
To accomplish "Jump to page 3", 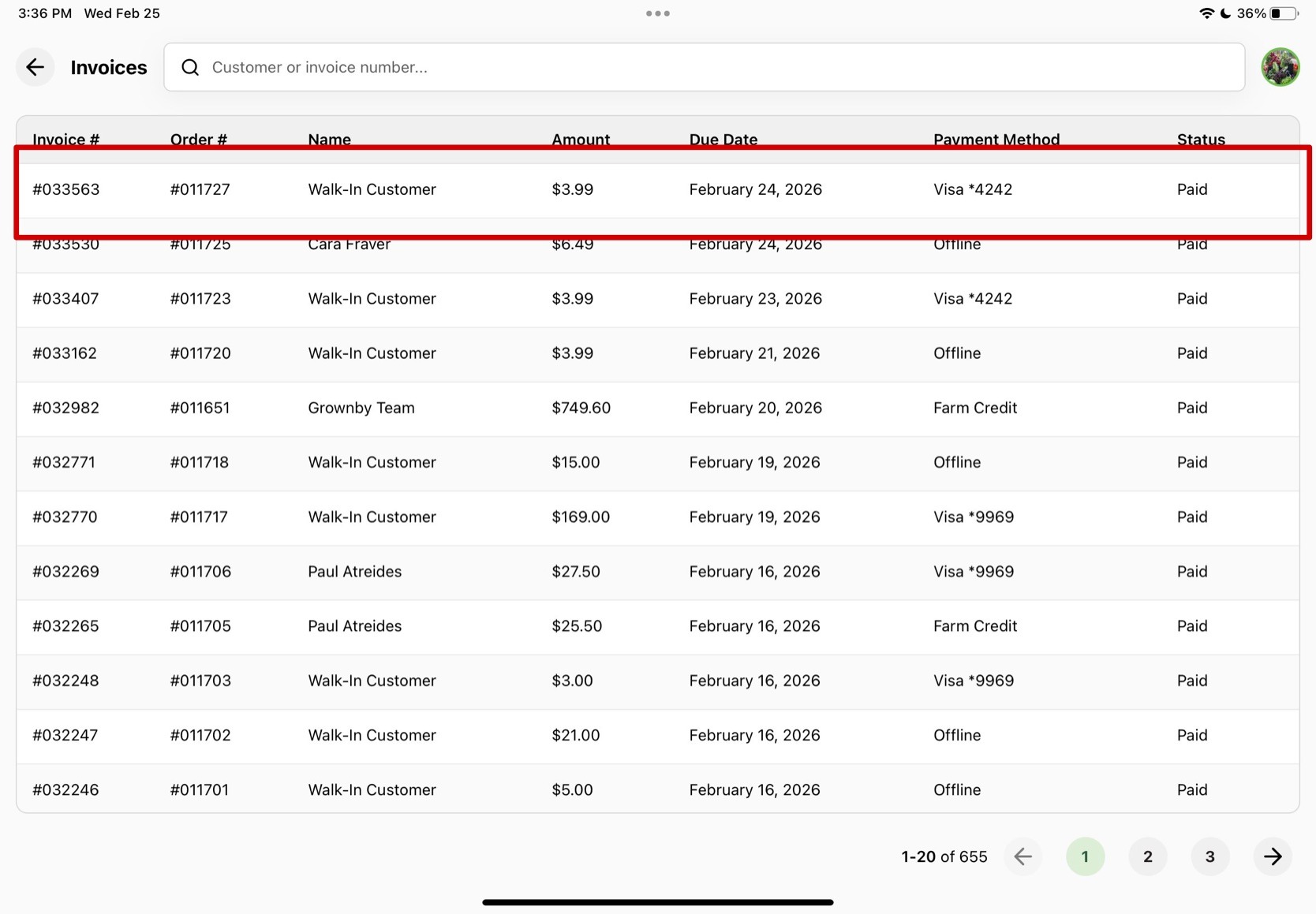I will coord(1209,856).
